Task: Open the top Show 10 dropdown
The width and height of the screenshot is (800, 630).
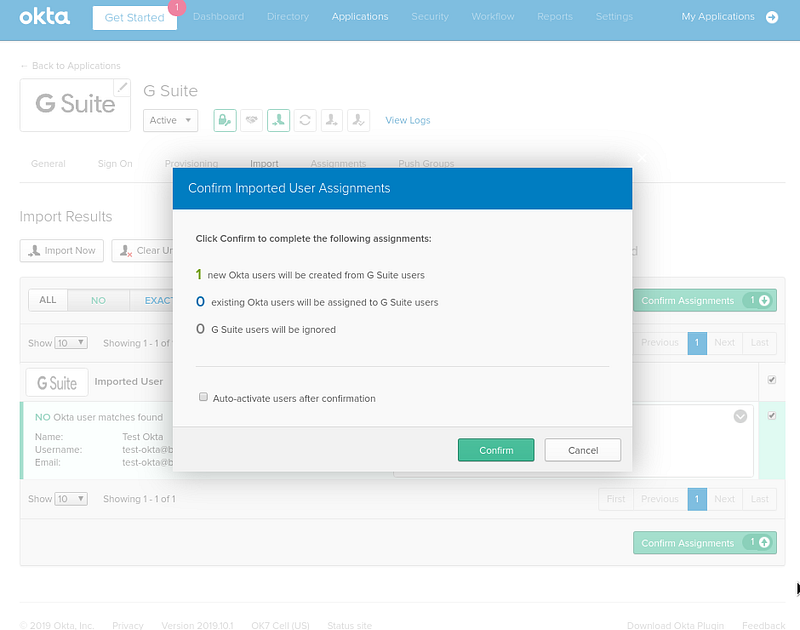Action: click(x=71, y=343)
